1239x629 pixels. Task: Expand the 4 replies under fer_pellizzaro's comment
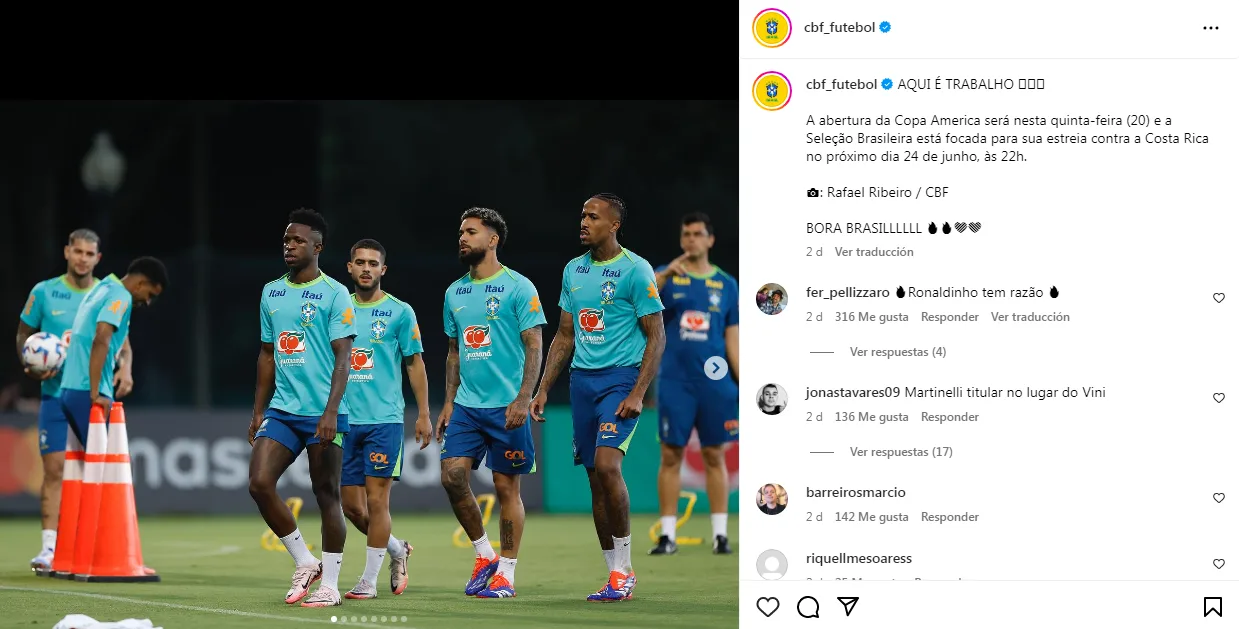pos(897,351)
